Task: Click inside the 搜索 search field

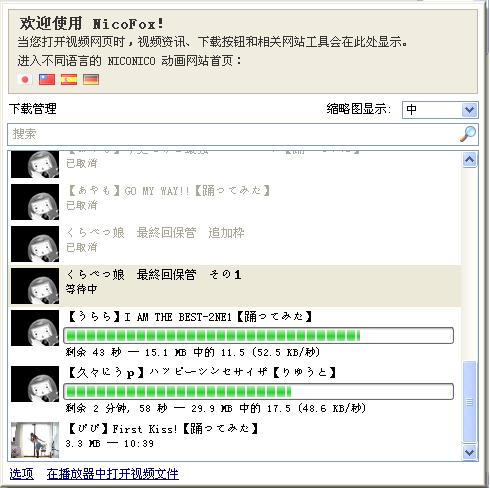Action: point(233,134)
